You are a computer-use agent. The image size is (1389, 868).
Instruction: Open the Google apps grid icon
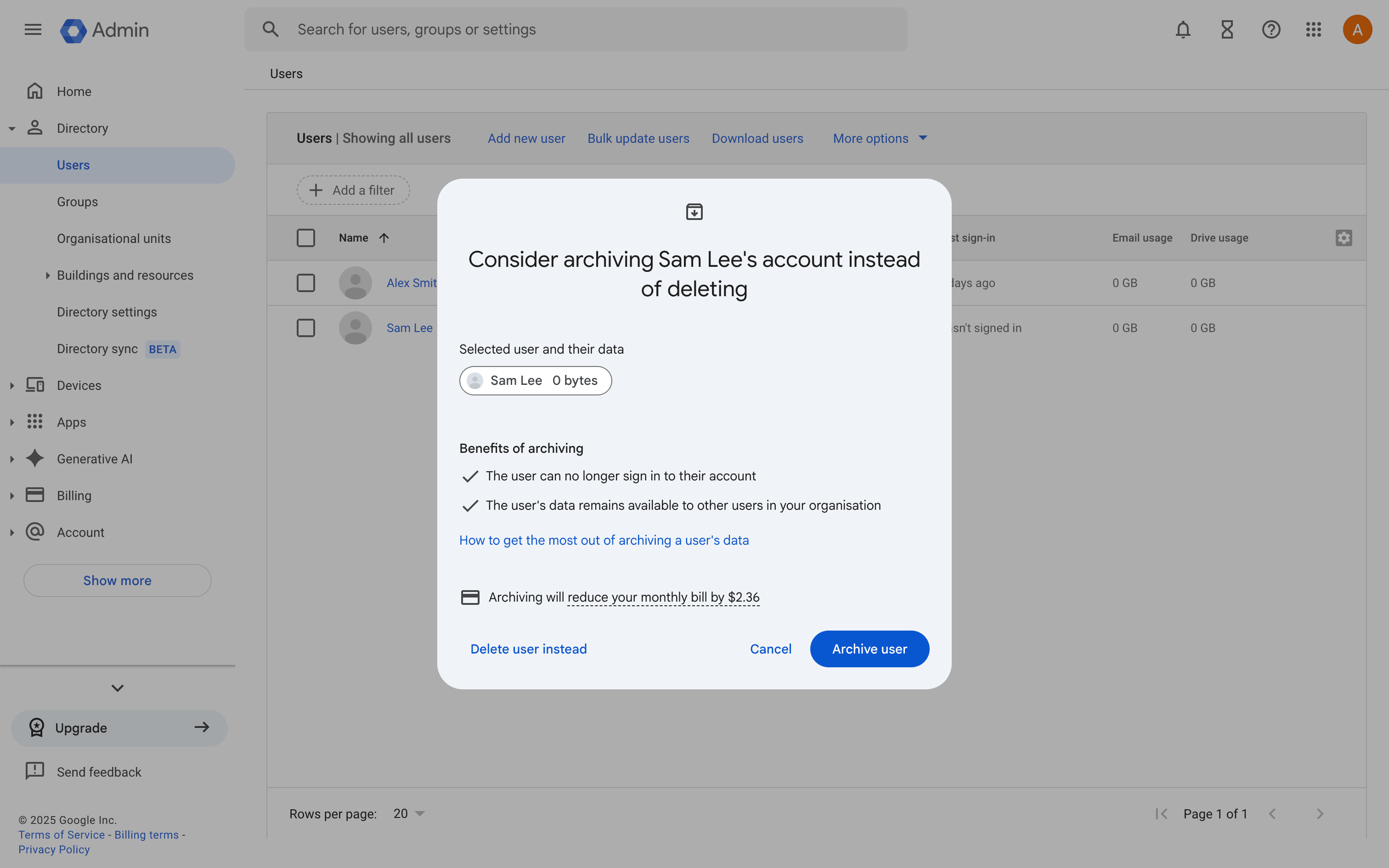(1313, 29)
